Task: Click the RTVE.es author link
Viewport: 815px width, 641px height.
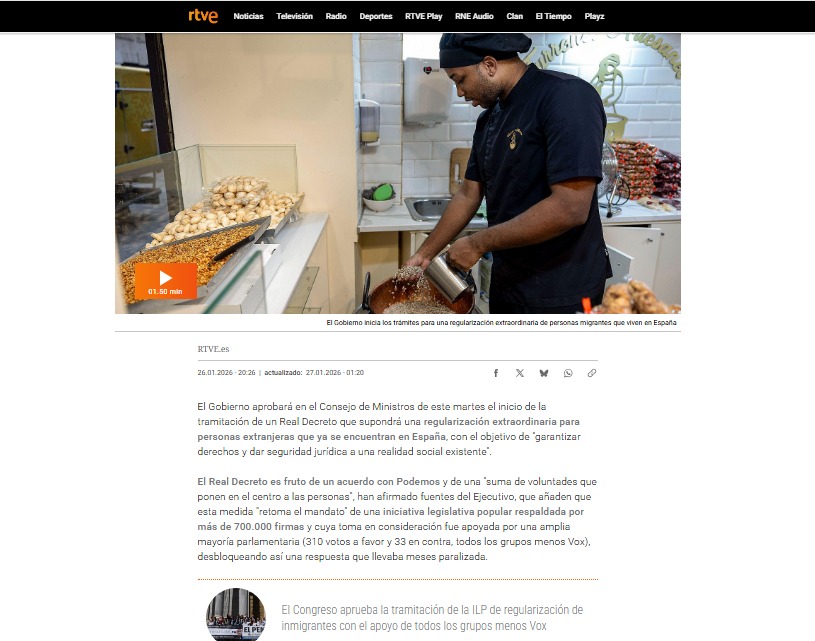Action: 213,349
